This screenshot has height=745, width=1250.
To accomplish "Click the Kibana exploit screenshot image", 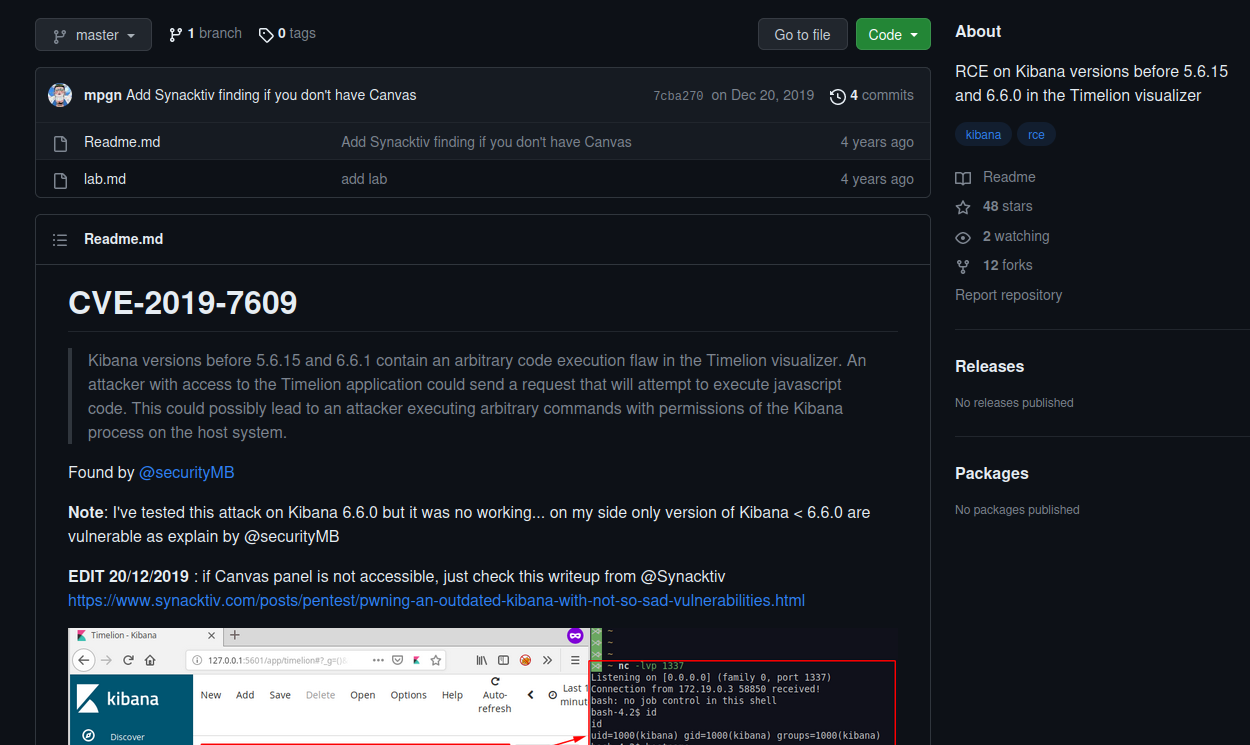I will point(483,686).
